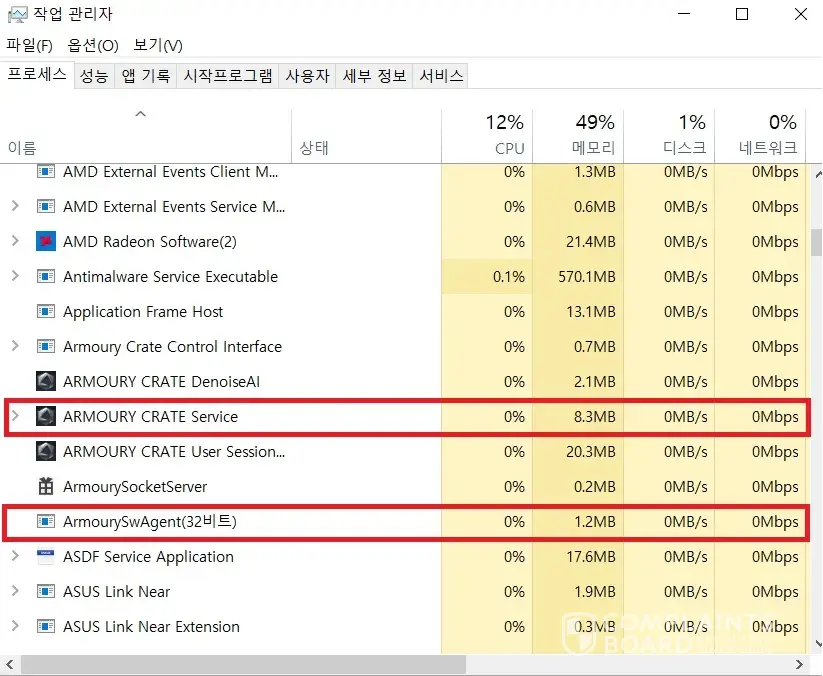Expand the Armoury Crate Control Interface entry
The image size is (823, 676).
coord(15,347)
